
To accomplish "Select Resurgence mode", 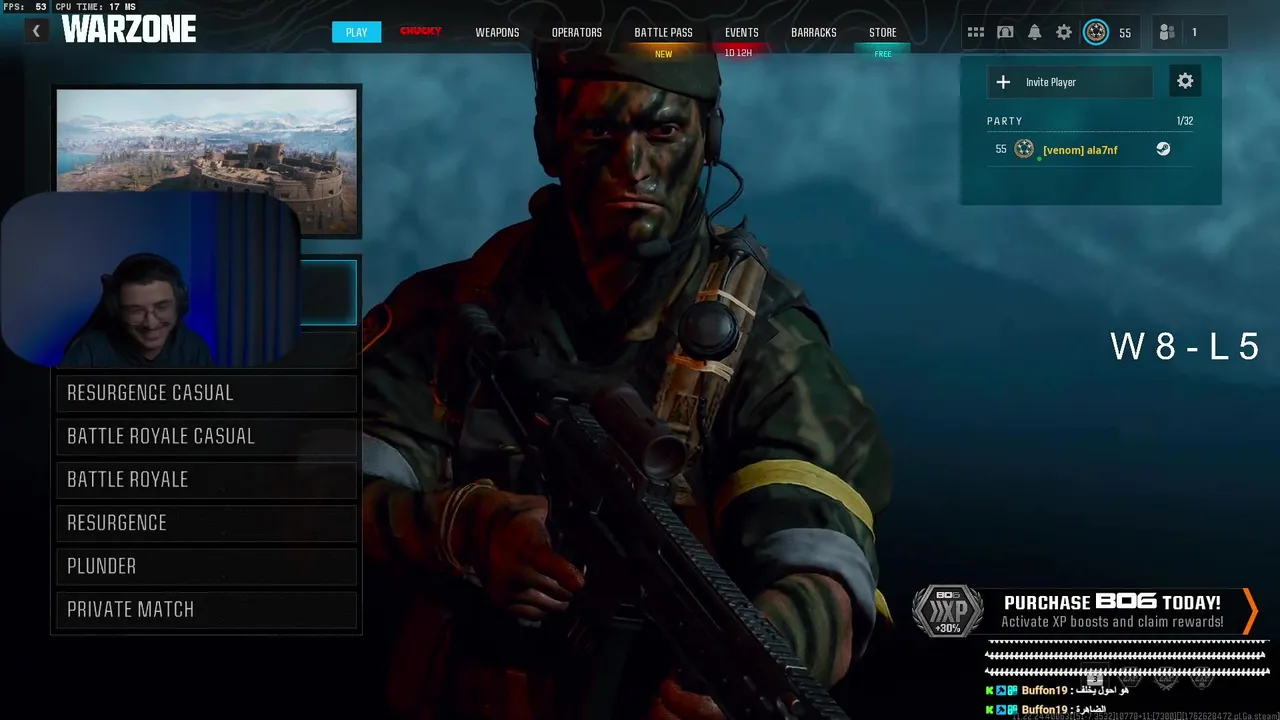I will [207, 523].
